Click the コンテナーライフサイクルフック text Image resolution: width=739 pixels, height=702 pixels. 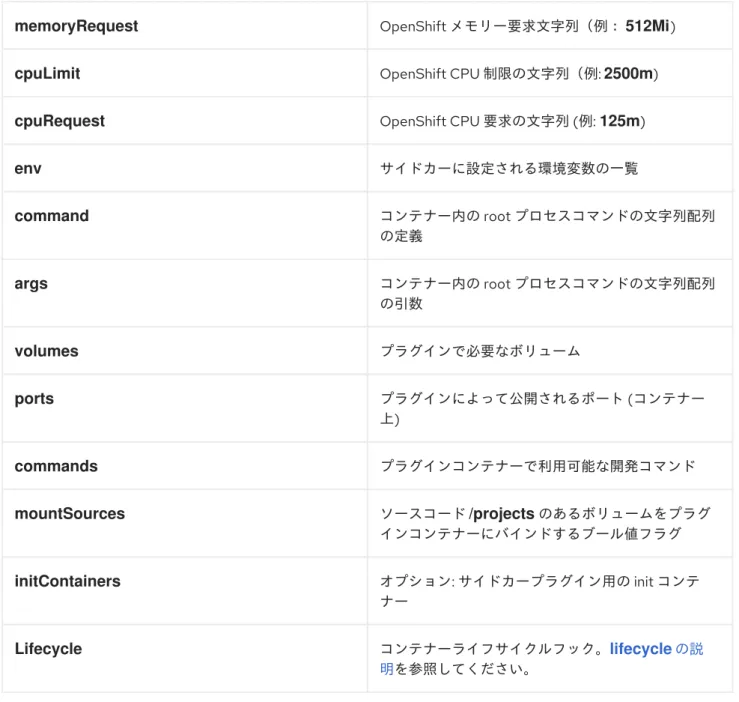[486, 649]
